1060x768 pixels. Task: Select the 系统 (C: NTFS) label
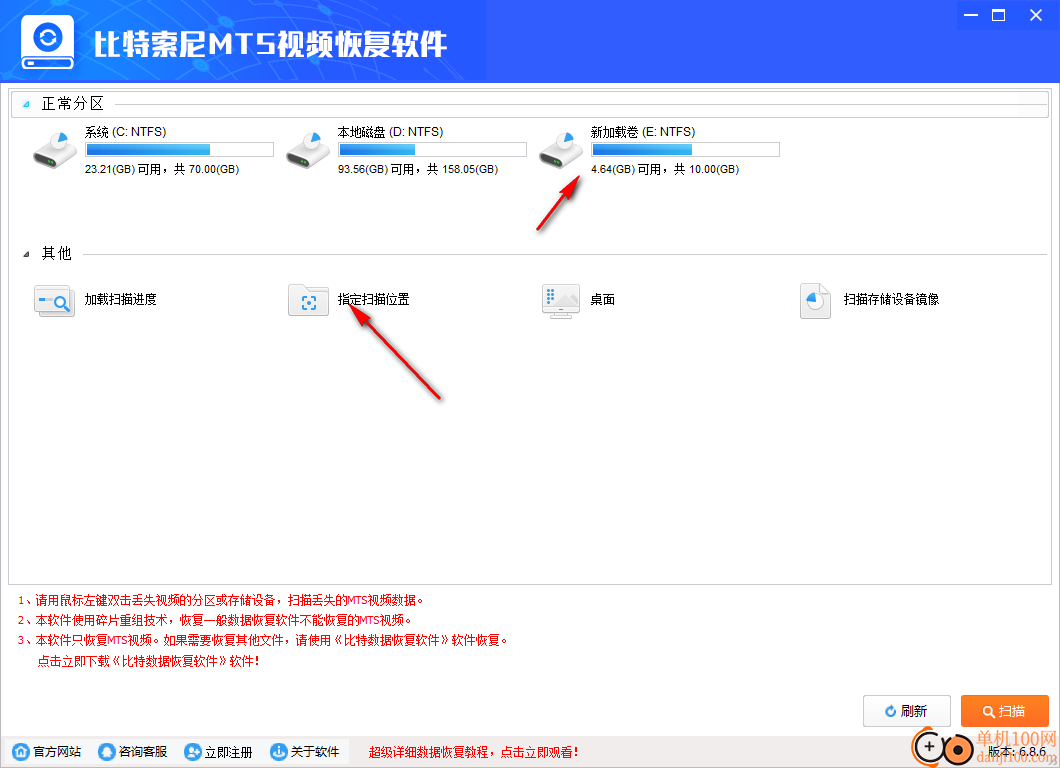point(125,132)
